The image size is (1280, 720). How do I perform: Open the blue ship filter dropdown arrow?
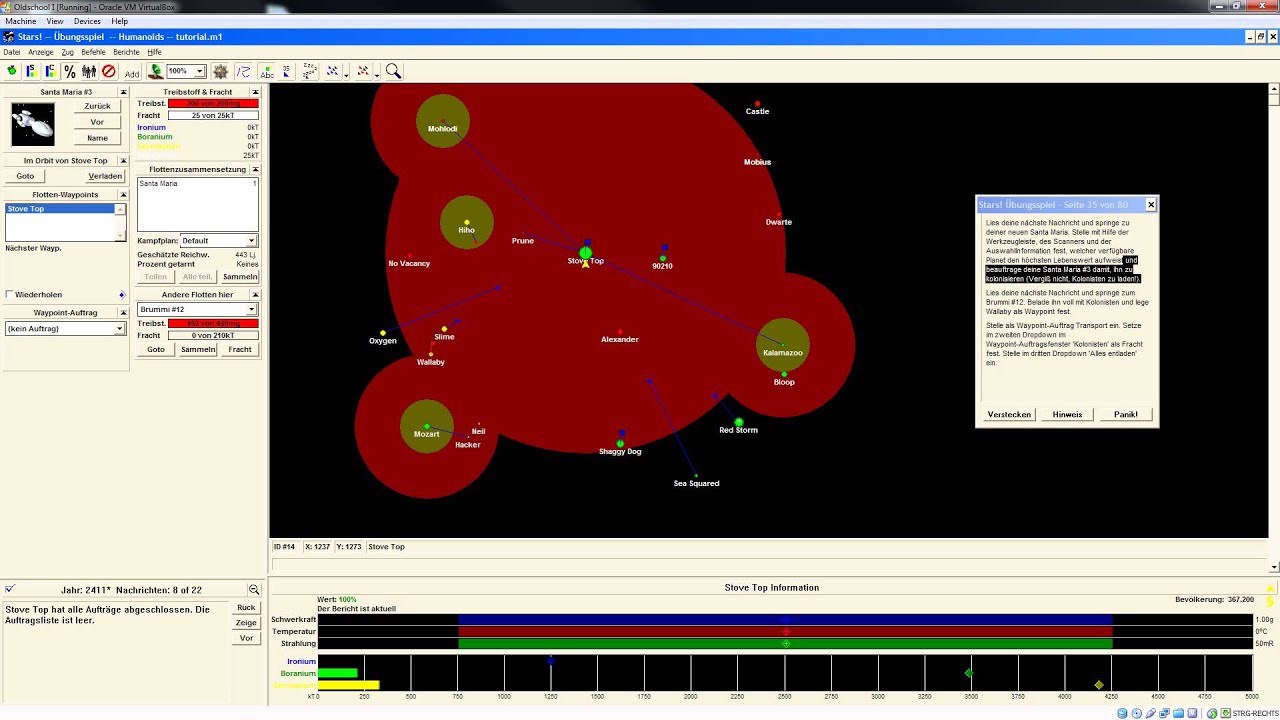coord(346,73)
